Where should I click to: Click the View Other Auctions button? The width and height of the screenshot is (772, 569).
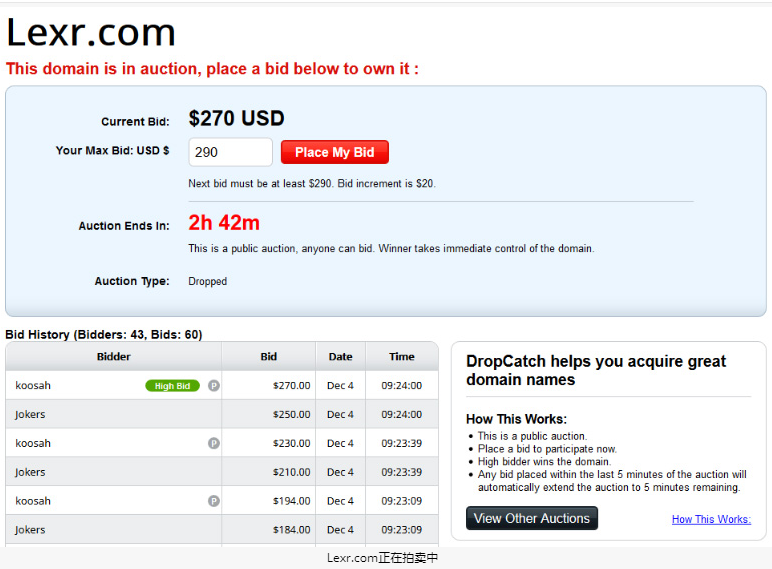pos(532,518)
